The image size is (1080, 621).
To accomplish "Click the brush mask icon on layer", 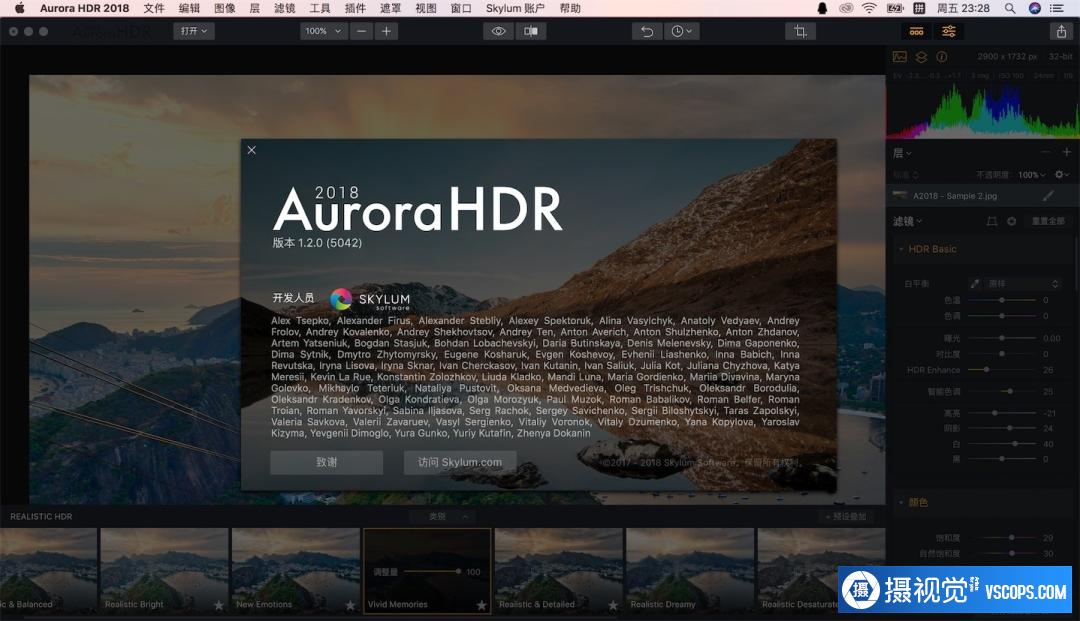I will [1048, 196].
